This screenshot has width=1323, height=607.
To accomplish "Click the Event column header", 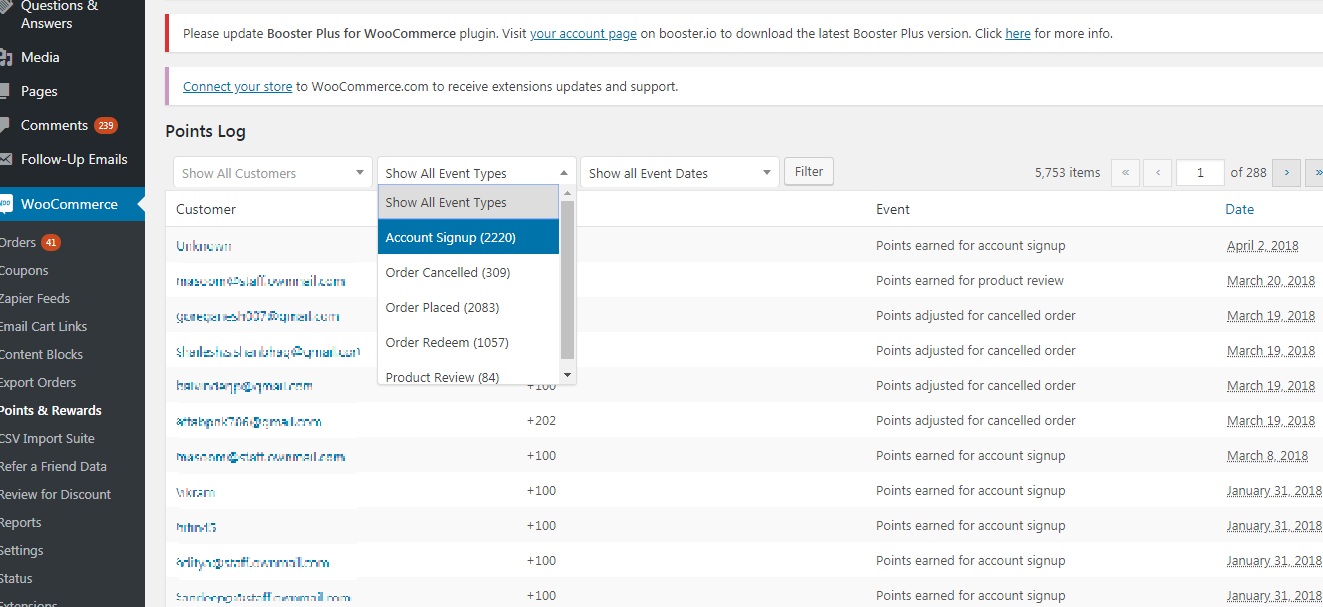I will (893, 209).
